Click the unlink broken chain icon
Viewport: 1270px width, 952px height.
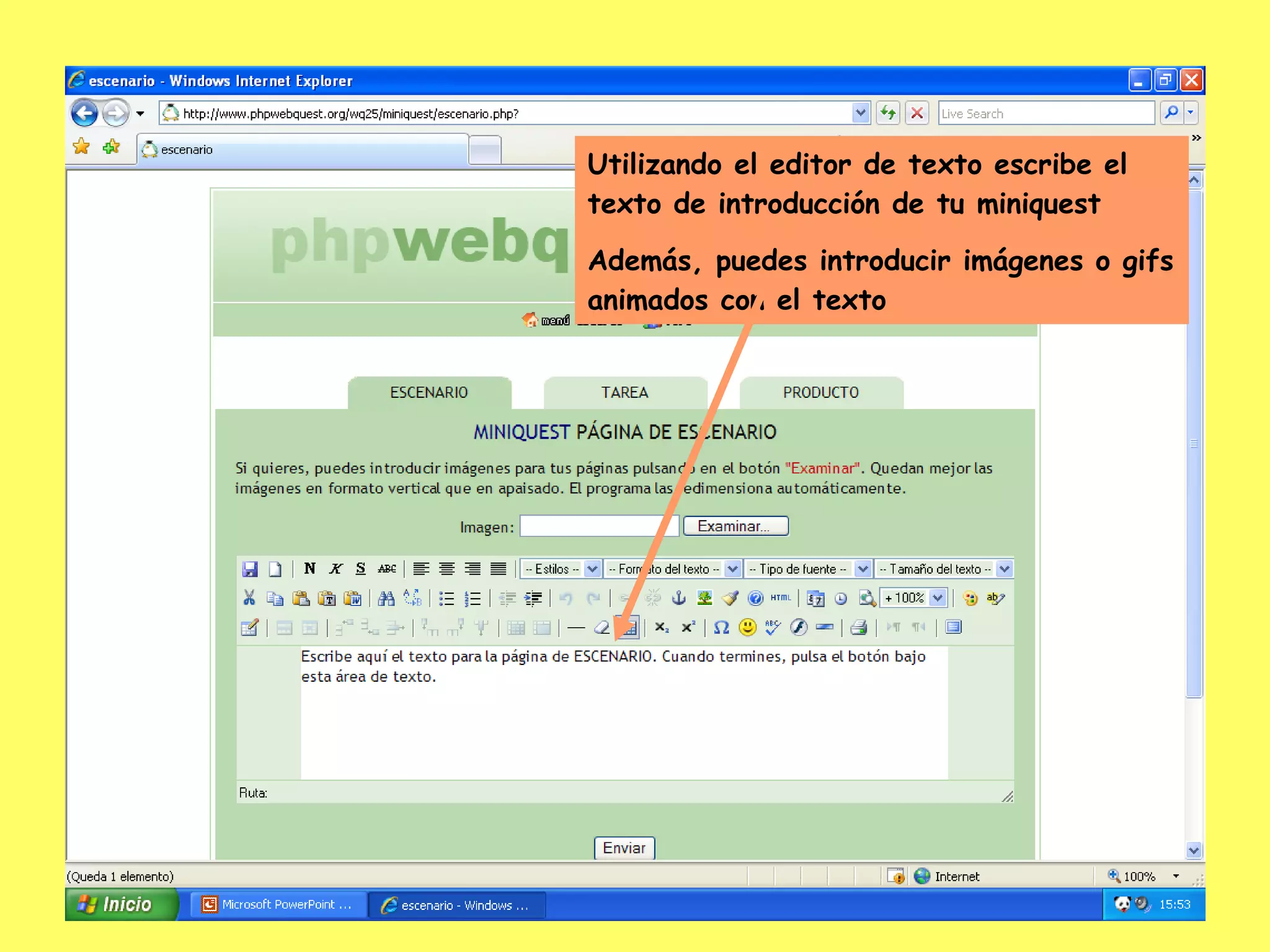[653, 598]
